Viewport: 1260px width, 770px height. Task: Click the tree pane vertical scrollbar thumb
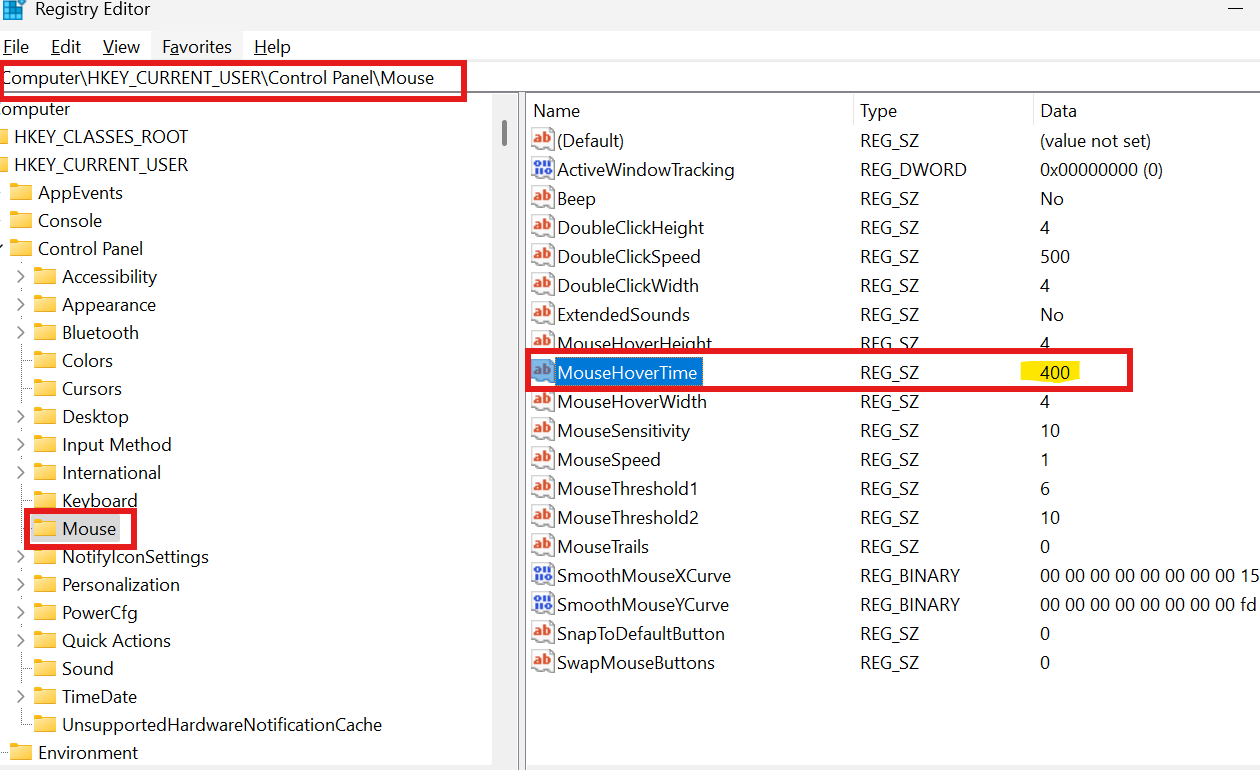click(505, 132)
